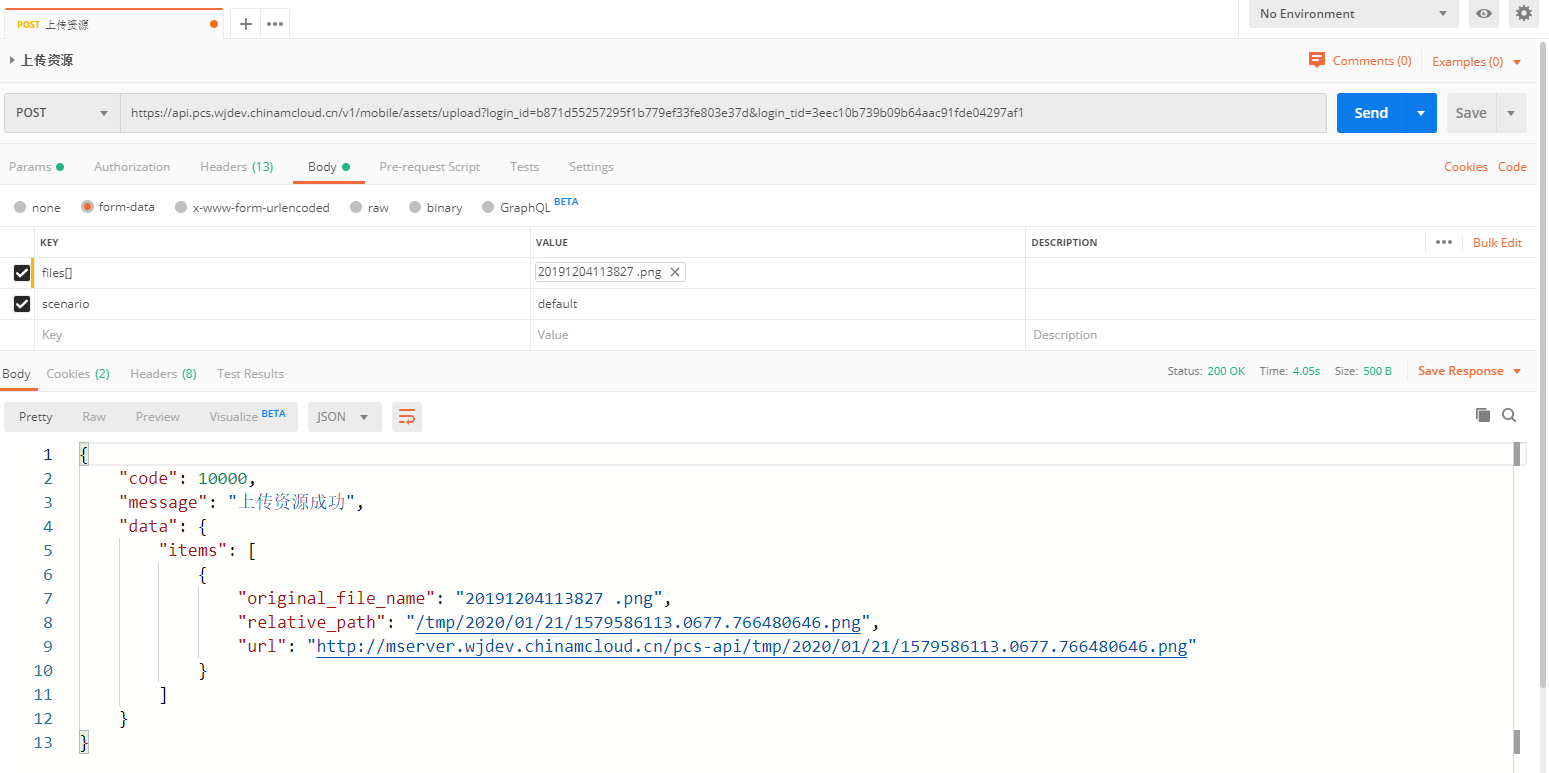Viewport: 1549px width, 773px height.
Task: Uncheck the scenario parameter checkbox
Action: 22,304
